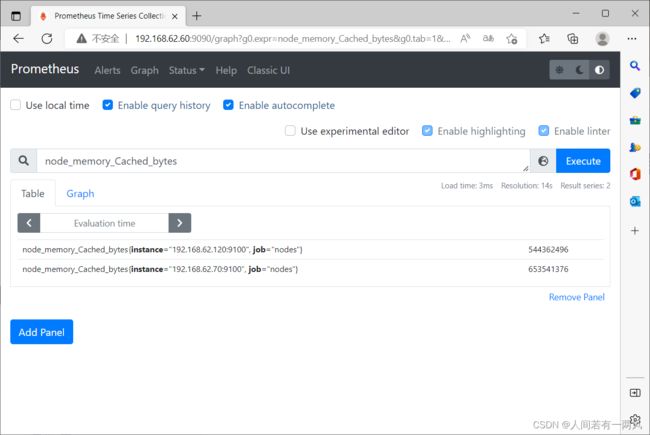Screen dimensions: 650x435
Task: Click the search magnifier beside query
Action: [x=24, y=160]
